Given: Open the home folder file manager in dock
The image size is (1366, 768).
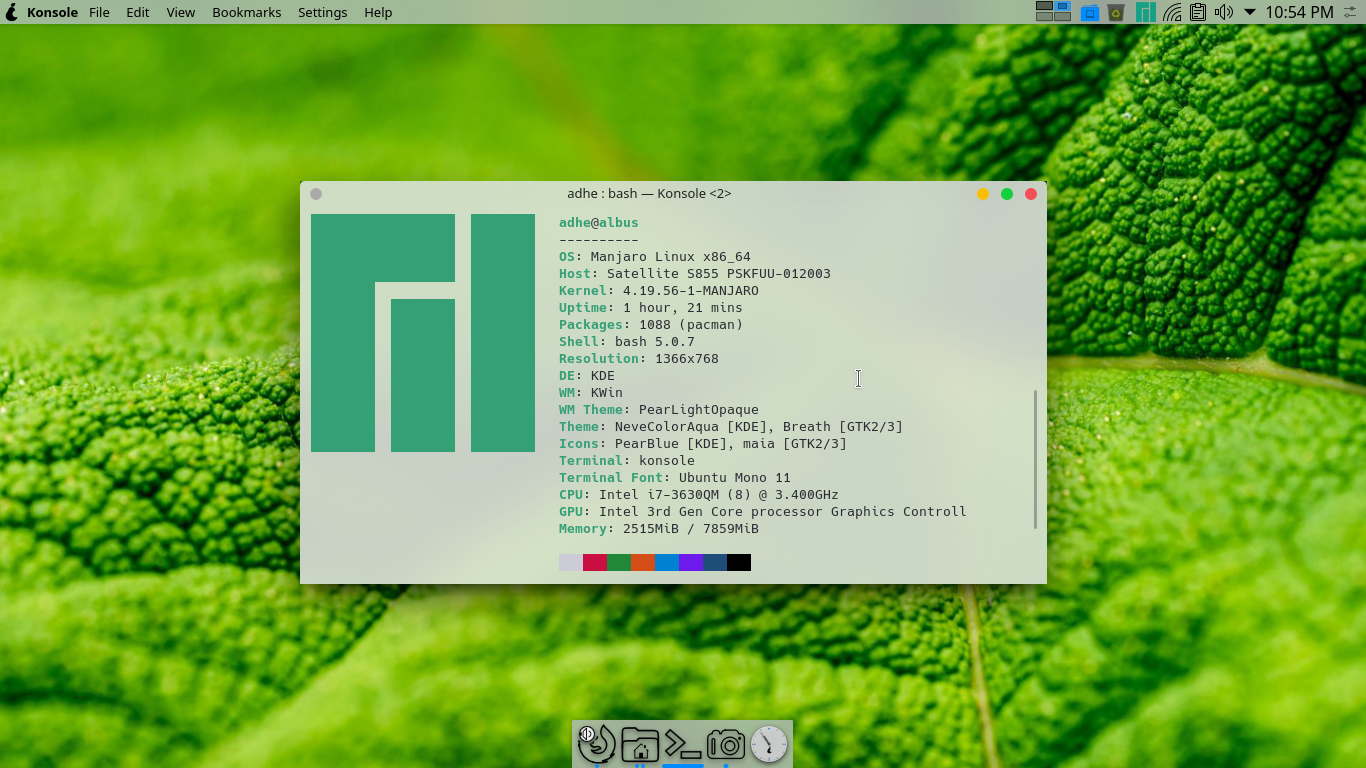Looking at the screenshot, I should pyautogui.click(x=640, y=745).
